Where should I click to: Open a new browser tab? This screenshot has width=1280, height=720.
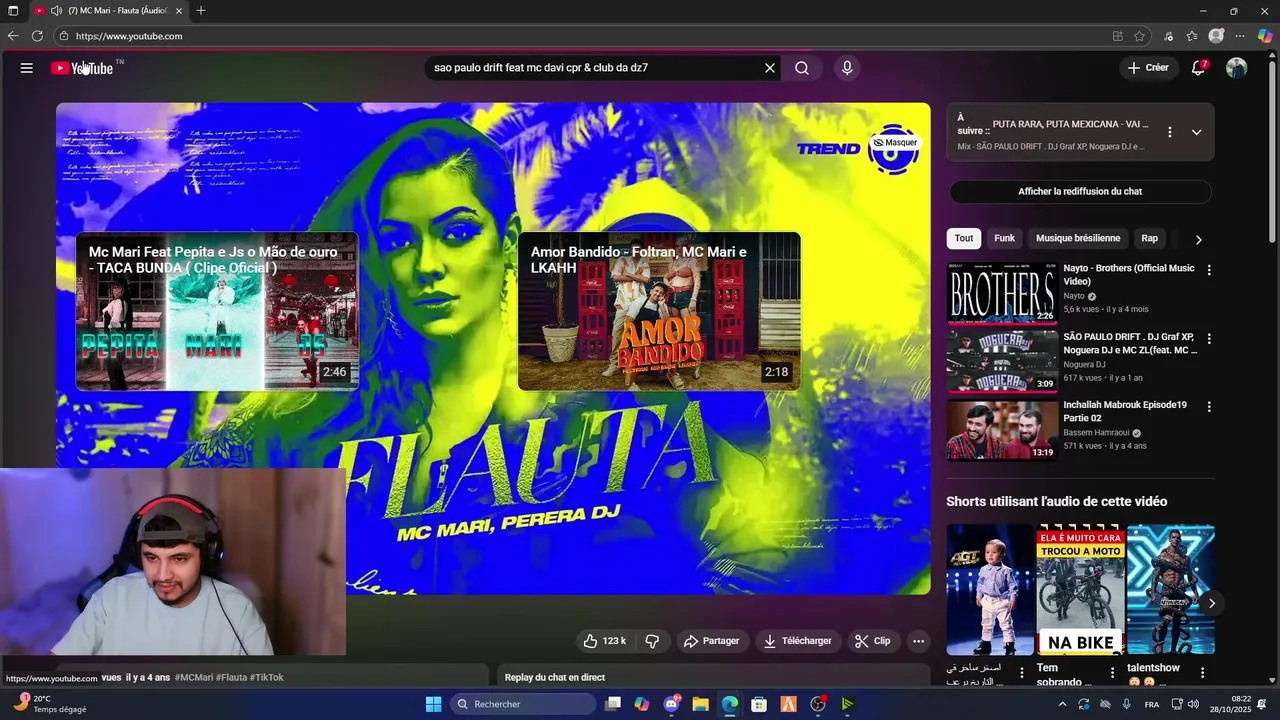[201, 11]
